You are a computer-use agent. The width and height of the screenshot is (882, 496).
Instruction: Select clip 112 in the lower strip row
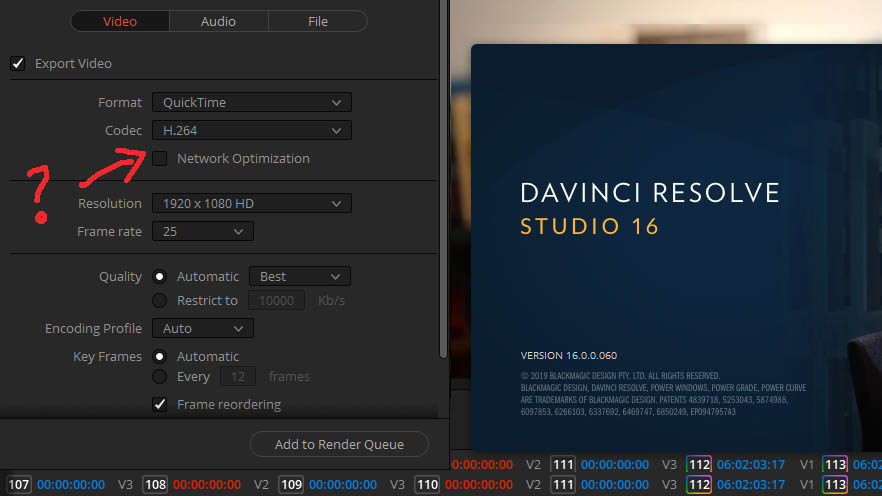point(699,484)
